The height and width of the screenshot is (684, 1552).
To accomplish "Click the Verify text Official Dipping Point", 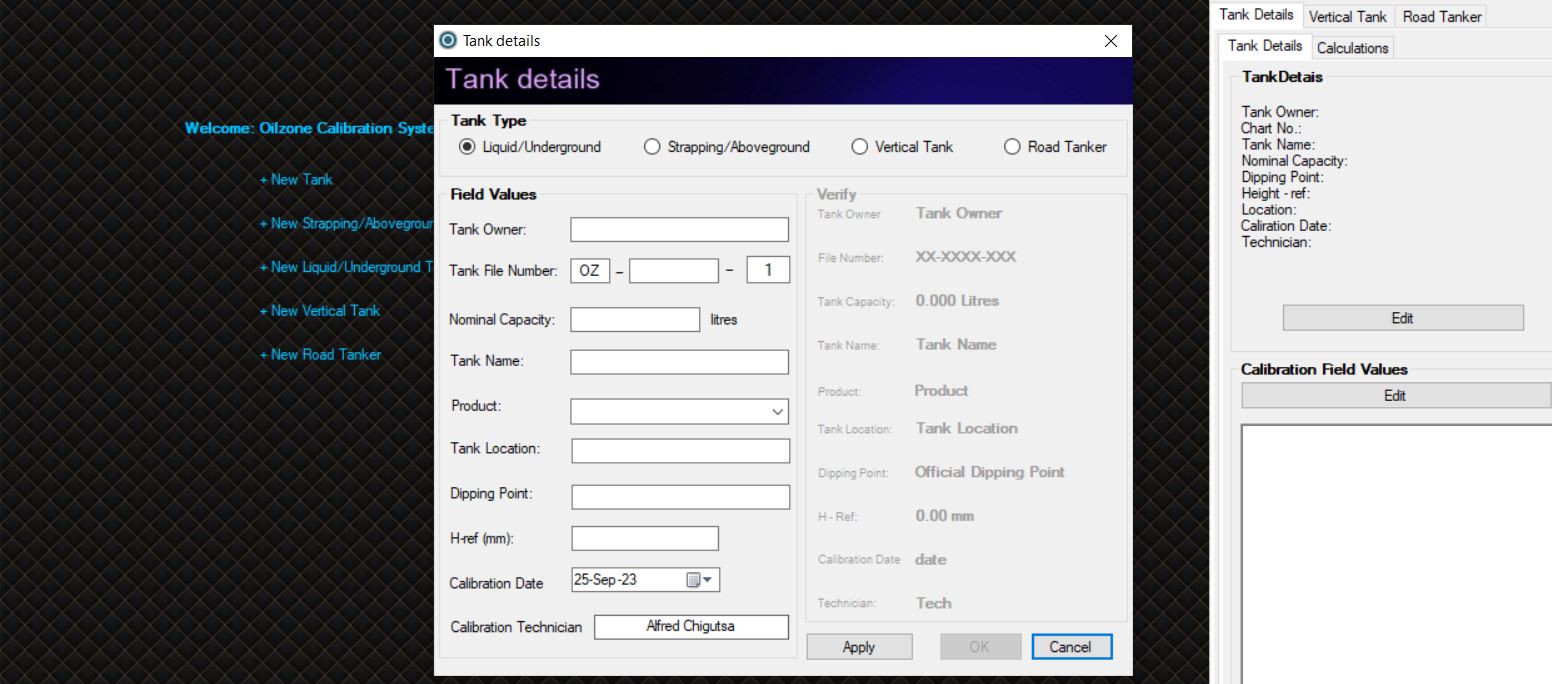I will [x=990, y=472].
